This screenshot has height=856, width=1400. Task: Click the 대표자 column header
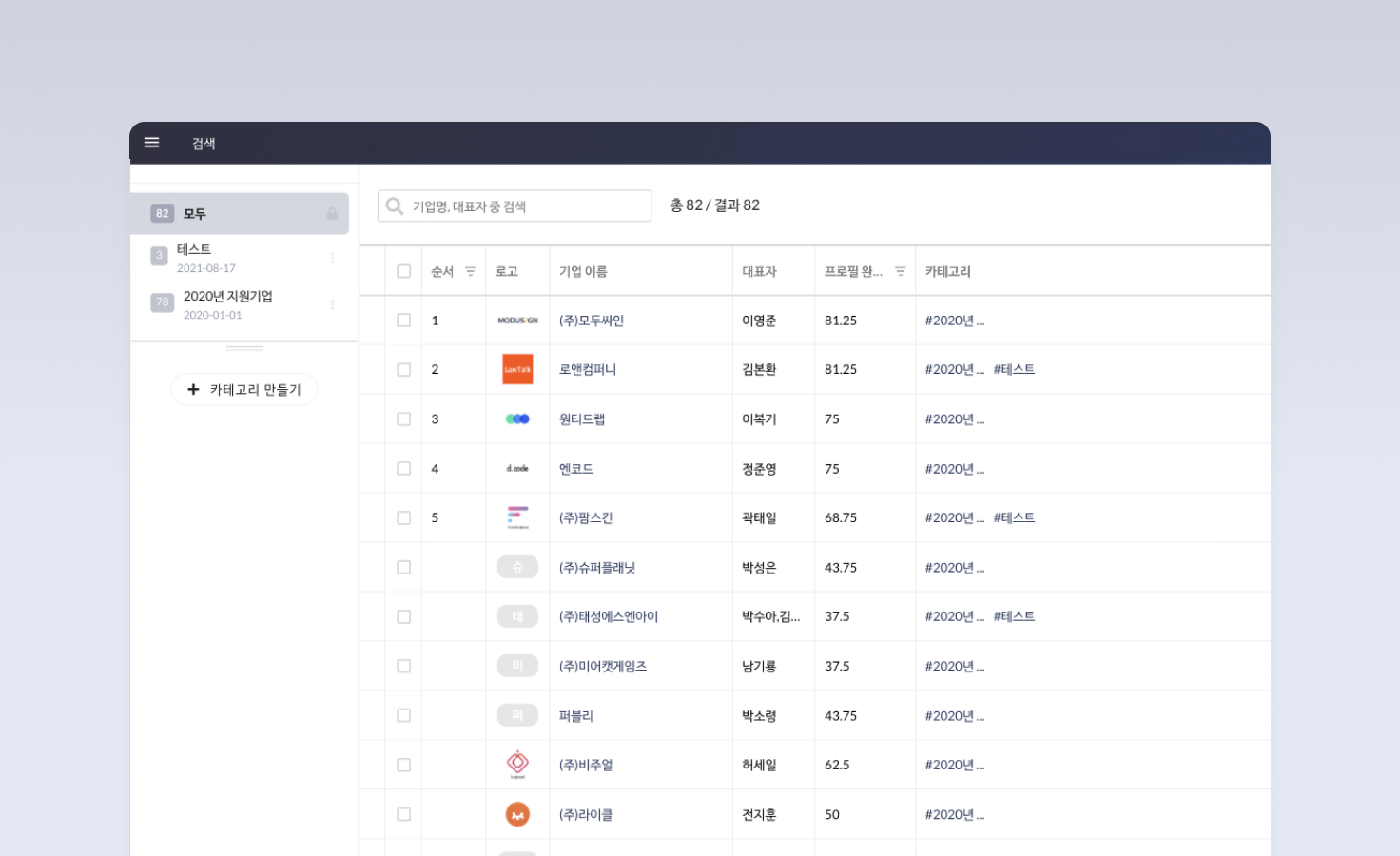coord(759,272)
